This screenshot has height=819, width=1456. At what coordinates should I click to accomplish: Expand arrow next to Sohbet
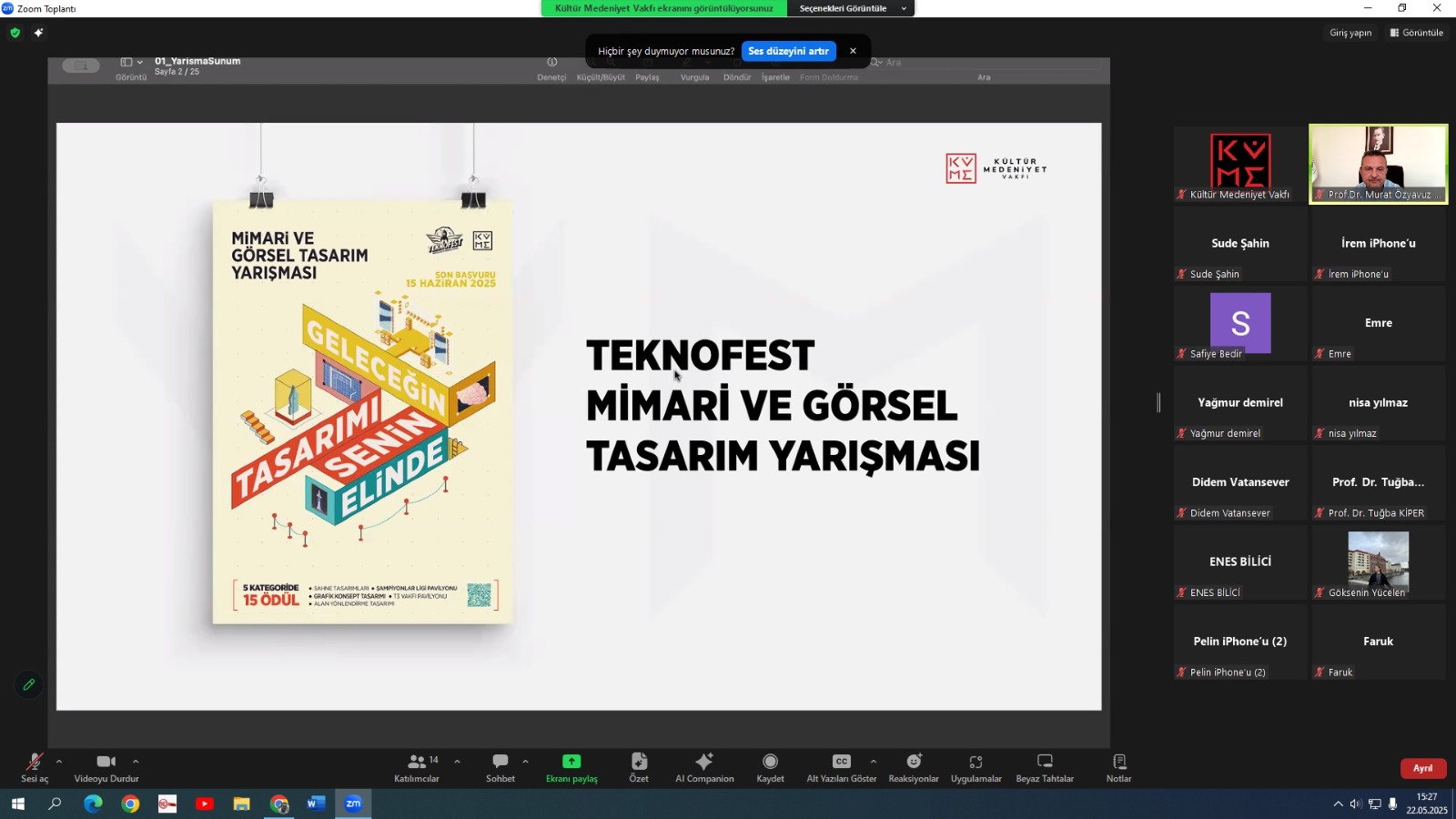click(525, 762)
